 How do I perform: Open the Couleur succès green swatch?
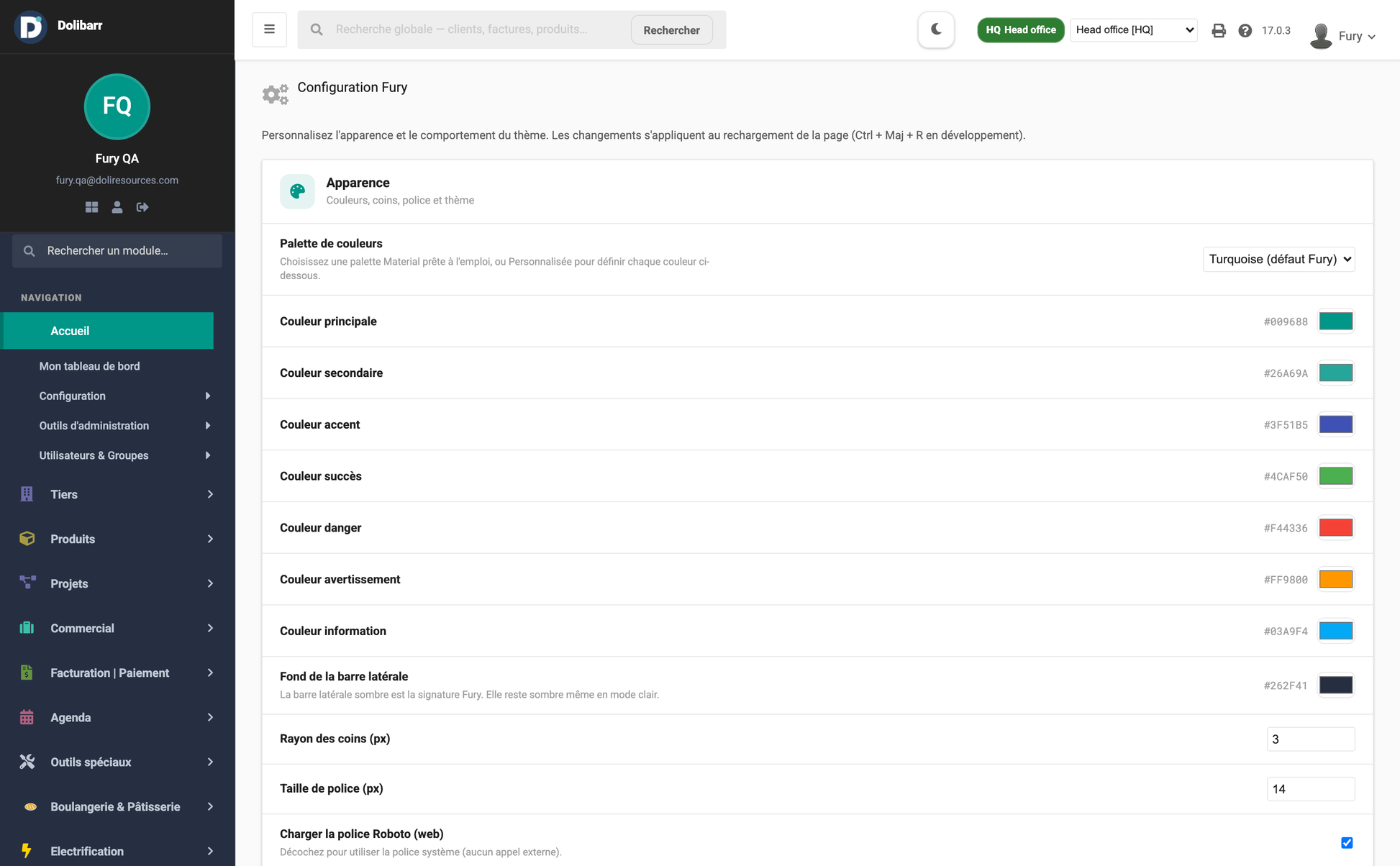tap(1336, 476)
